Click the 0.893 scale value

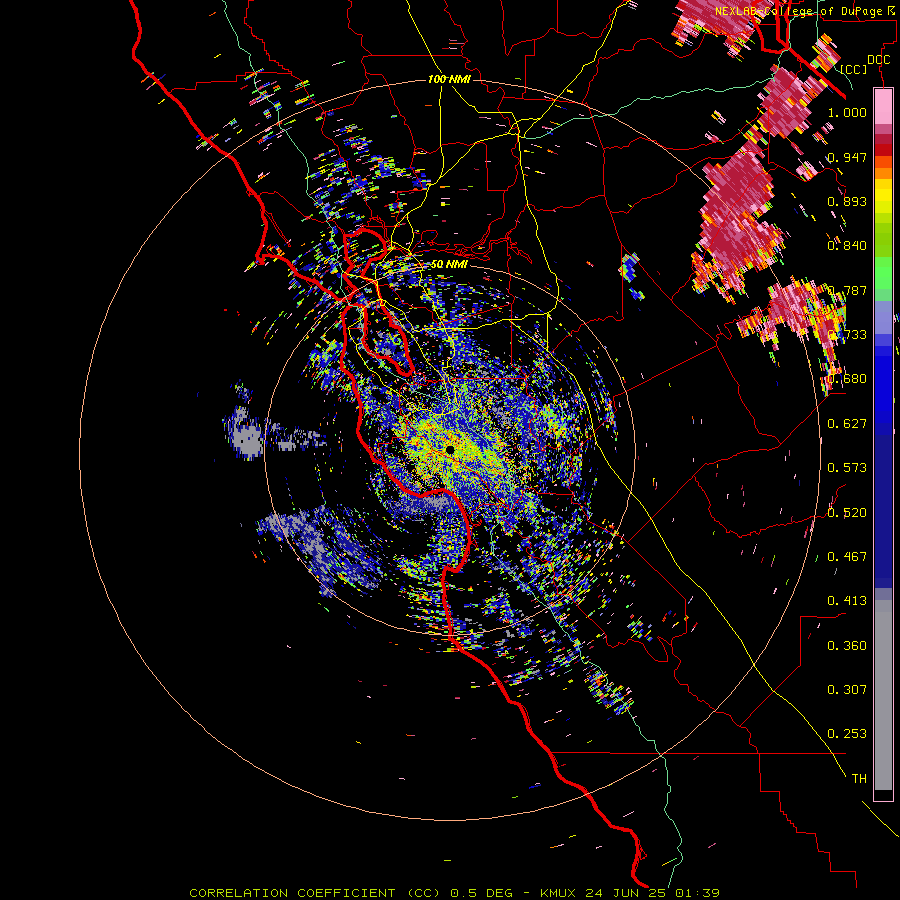pyautogui.click(x=847, y=201)
